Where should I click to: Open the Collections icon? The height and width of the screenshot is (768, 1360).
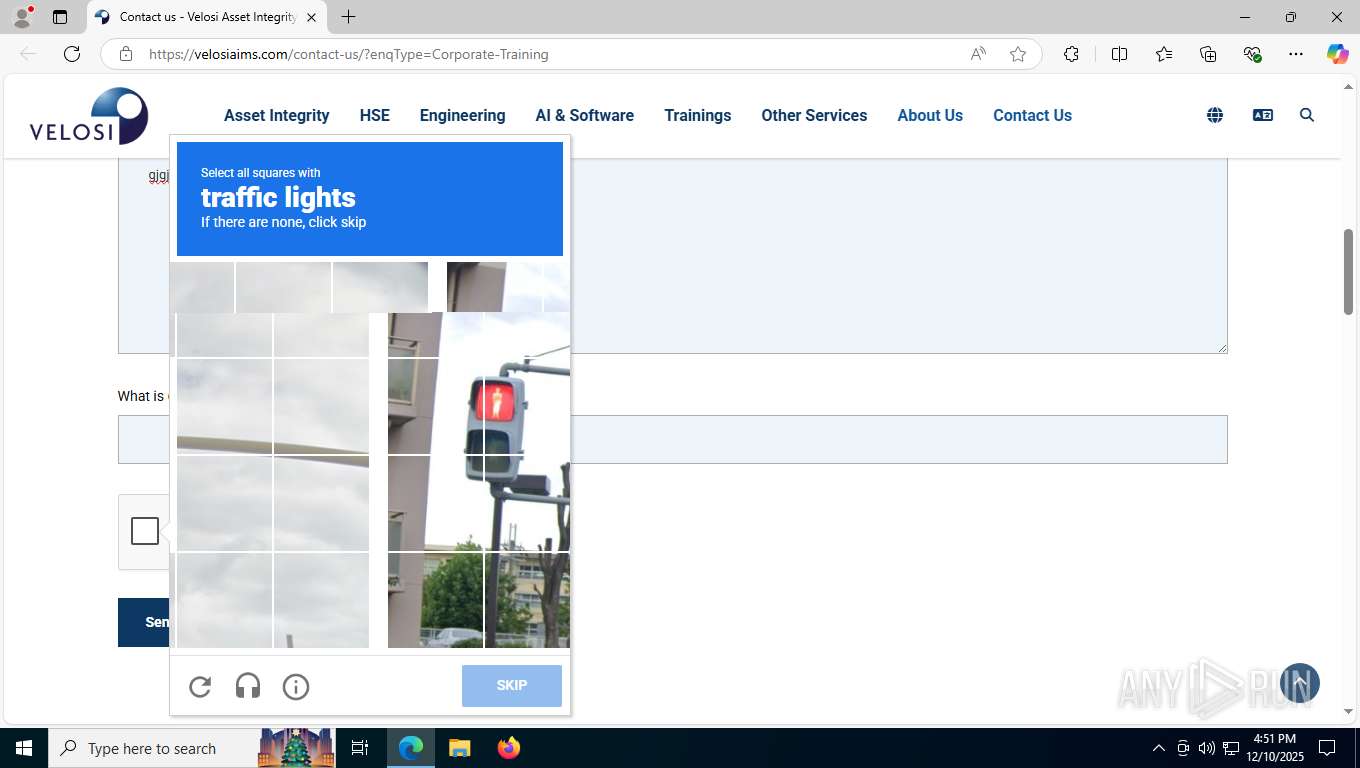pos(1208,54)
